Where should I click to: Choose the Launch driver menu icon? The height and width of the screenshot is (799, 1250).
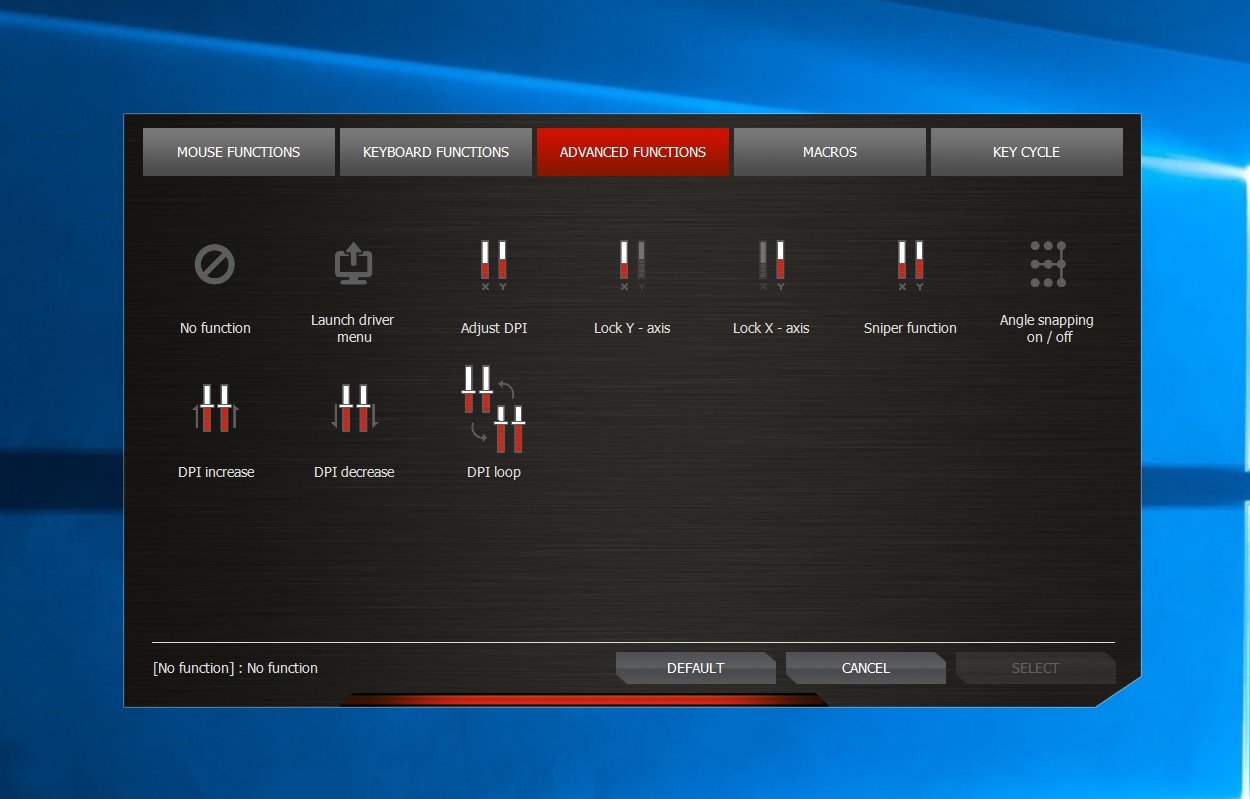pyautogui.click(x=353, y=265)
